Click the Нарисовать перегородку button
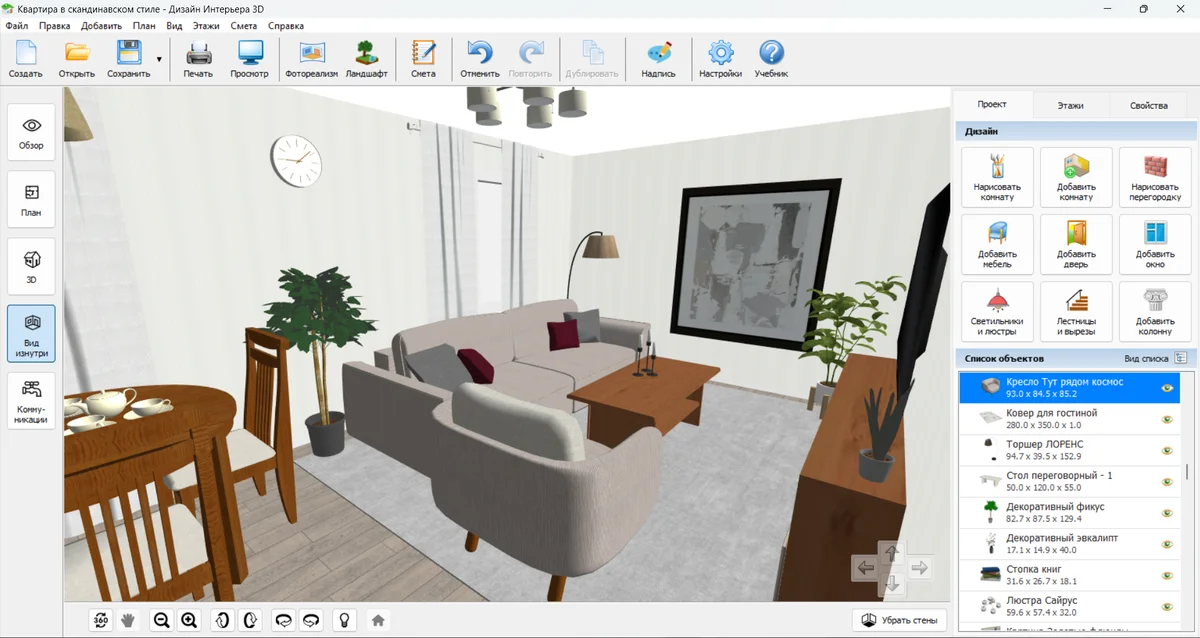The width and height of the screenshot is (1200, 638). [x=1155, y=177]
